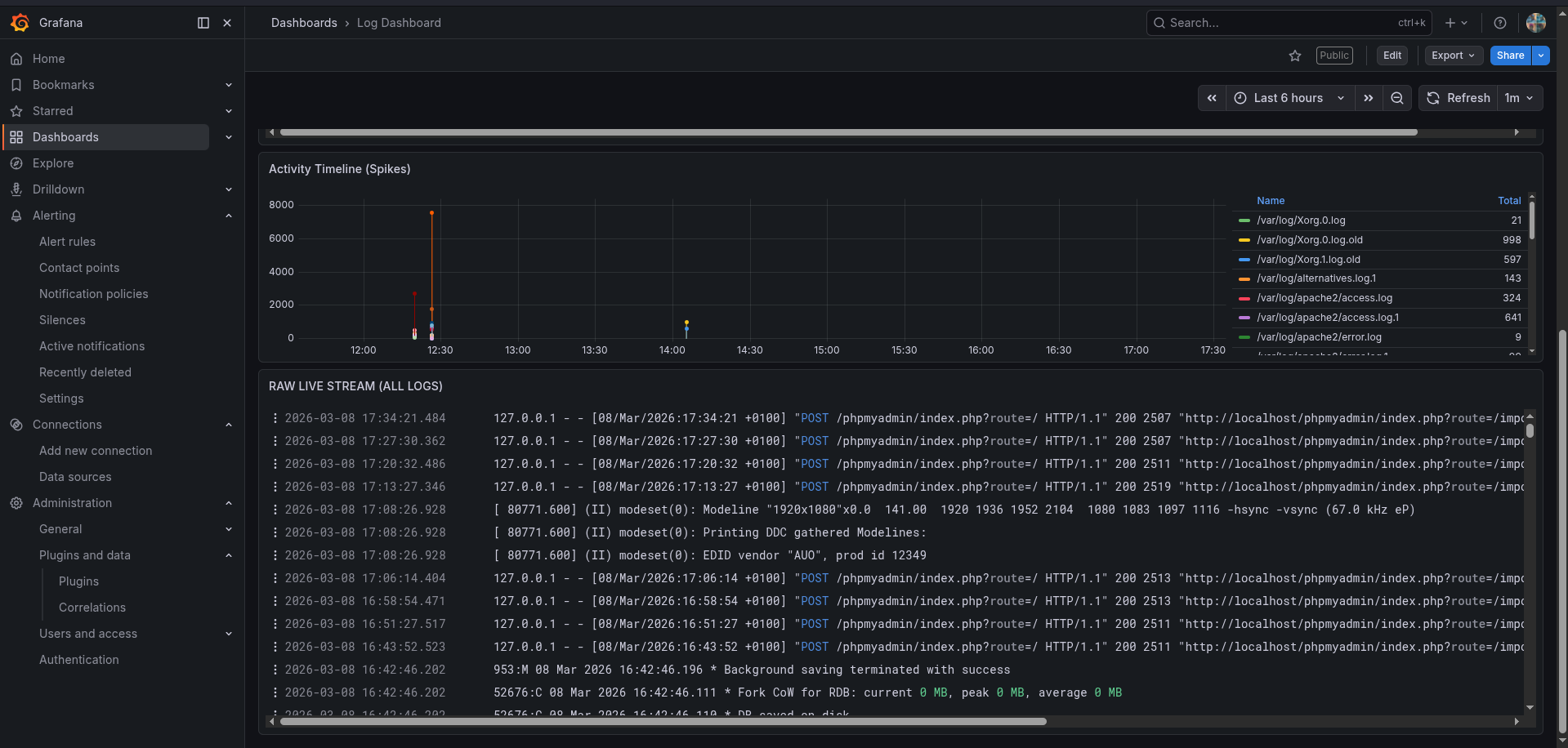Click the dock menu sidebar icon

[203, 23]
